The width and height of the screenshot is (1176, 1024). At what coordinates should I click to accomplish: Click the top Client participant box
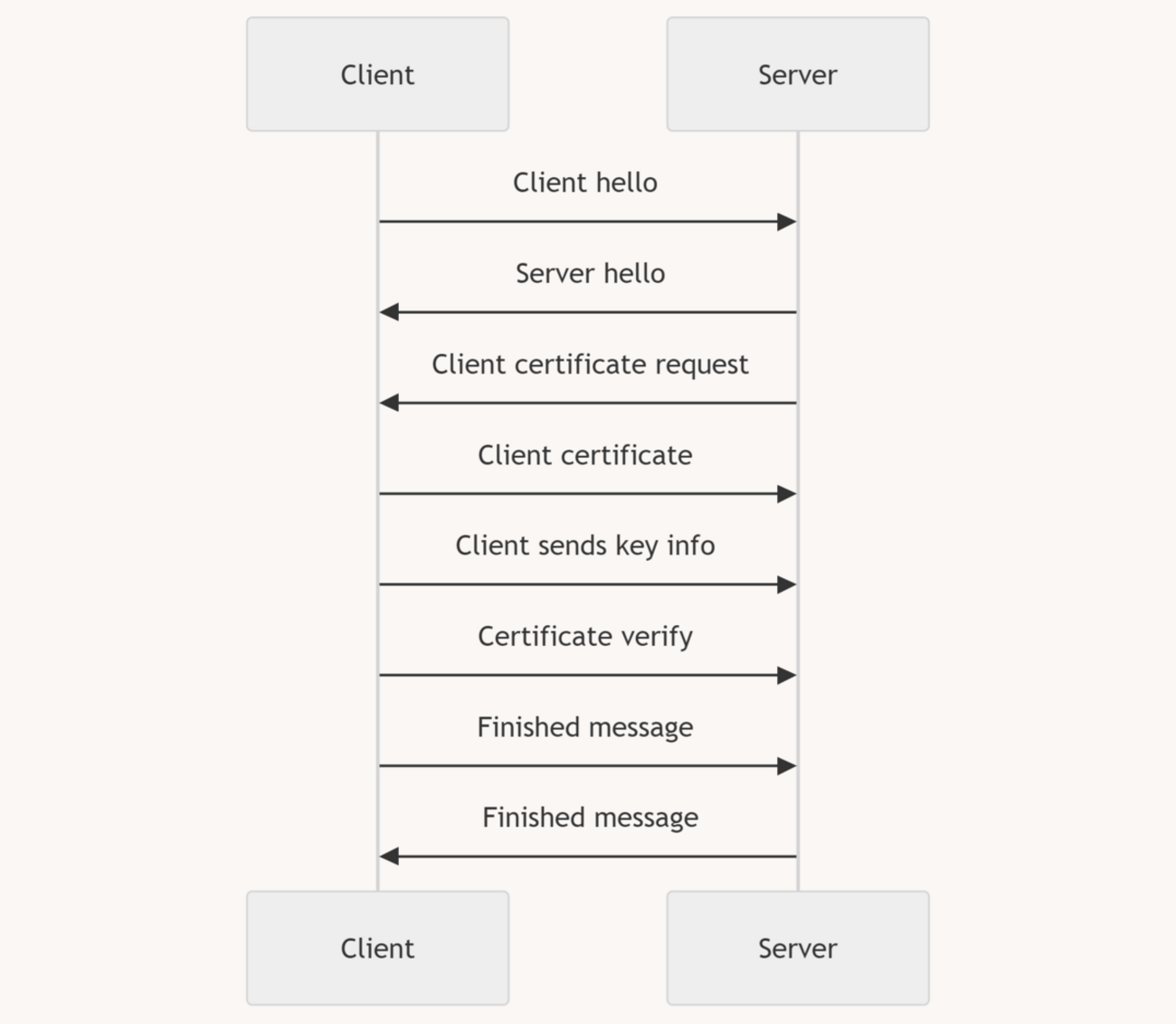pos(377,74)
